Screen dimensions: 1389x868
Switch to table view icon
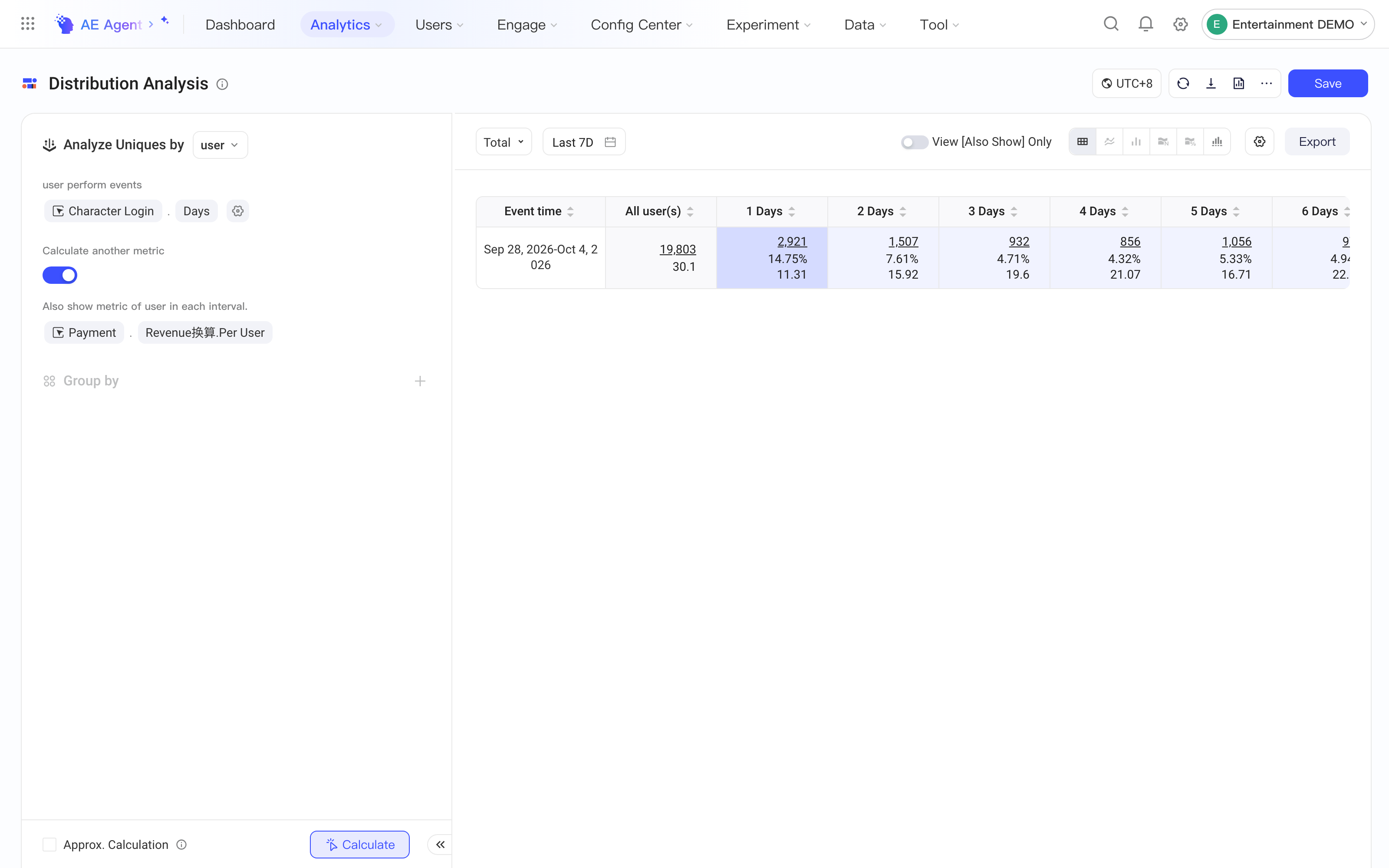[x=1083, y=142]
